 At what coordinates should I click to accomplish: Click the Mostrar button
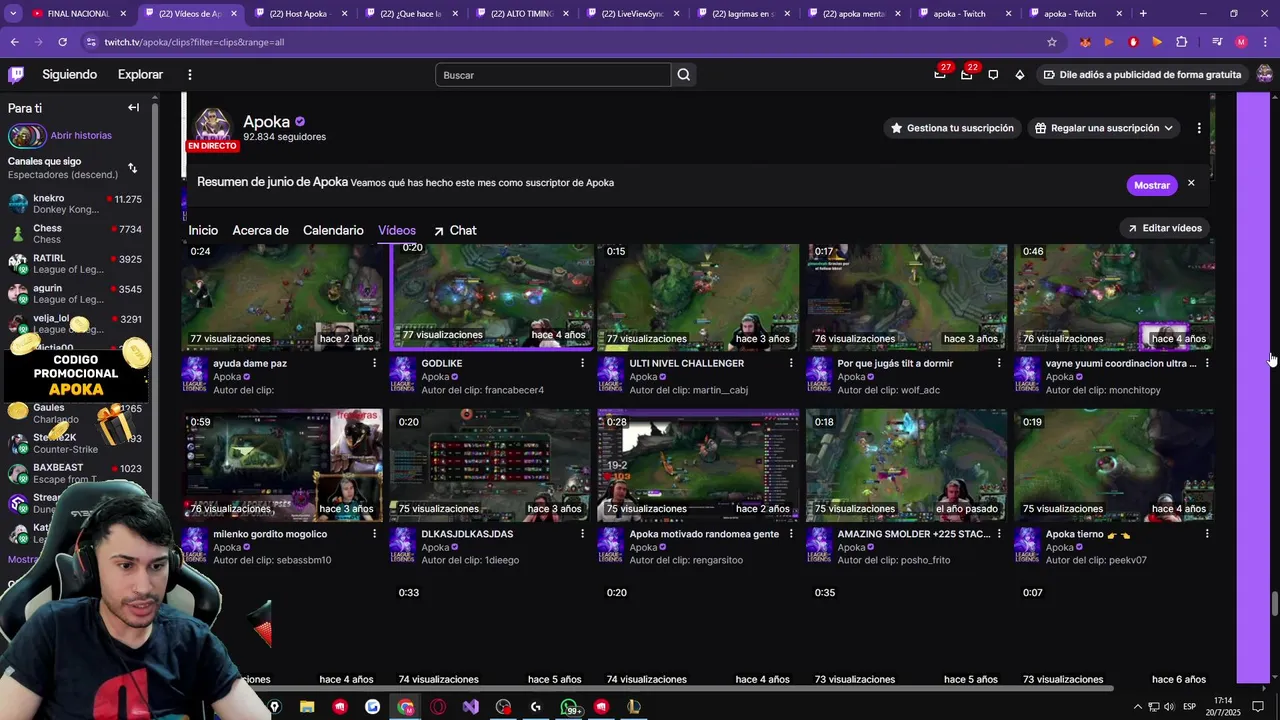click(x=1152, y=185)
